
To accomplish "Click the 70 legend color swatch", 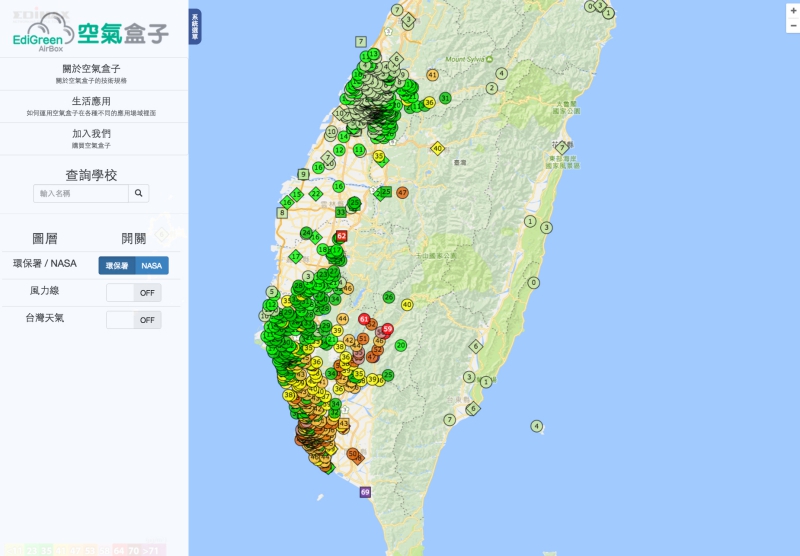I will 134,551.
